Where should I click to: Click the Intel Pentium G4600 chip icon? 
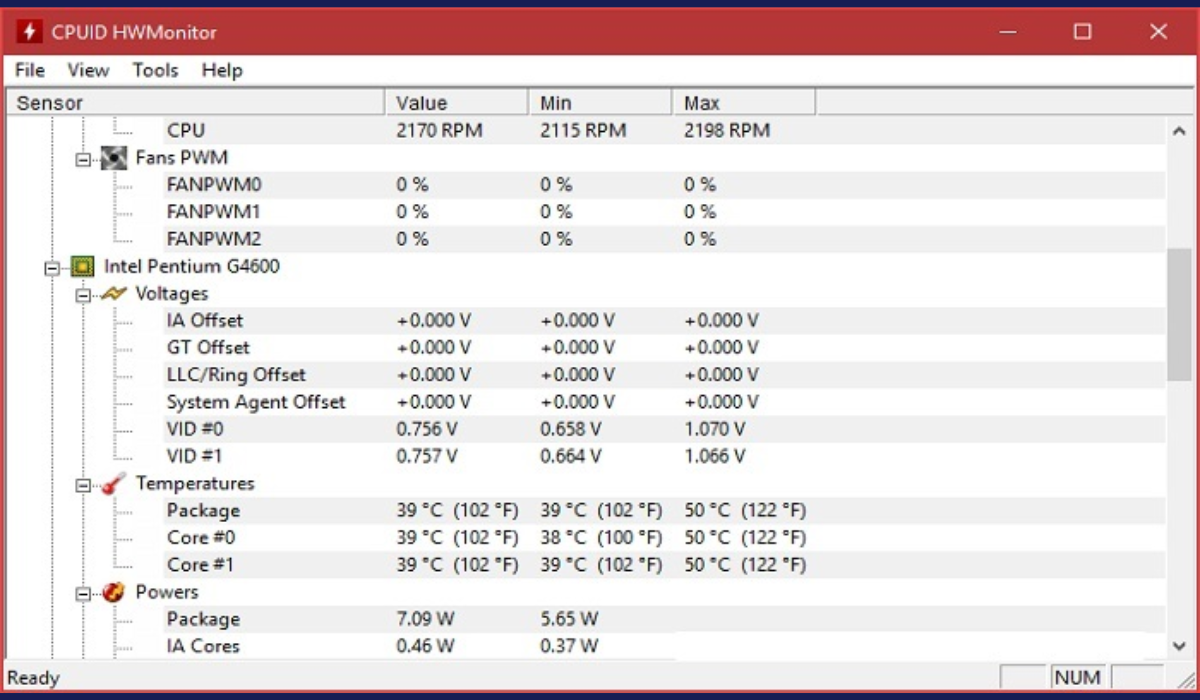click(x=82, y=267)
